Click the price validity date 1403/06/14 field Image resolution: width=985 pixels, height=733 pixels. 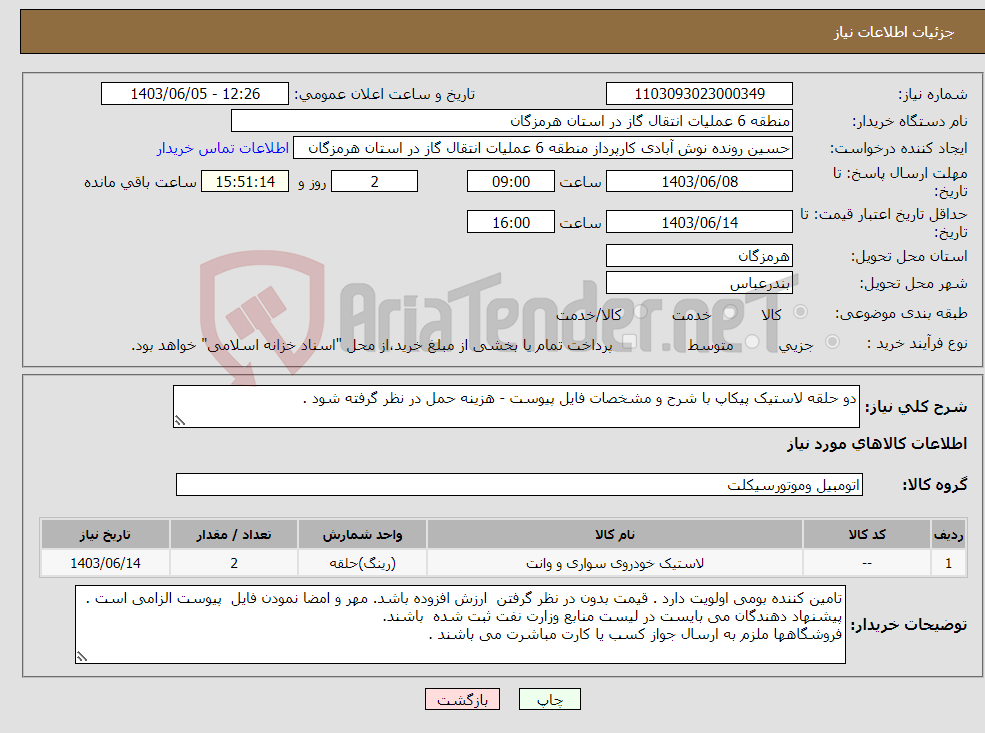(699, 222)
